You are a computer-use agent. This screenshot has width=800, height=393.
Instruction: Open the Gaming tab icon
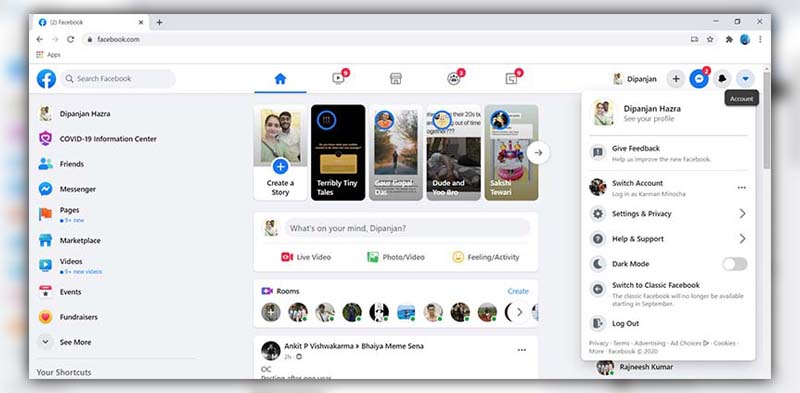click(511, 79)
